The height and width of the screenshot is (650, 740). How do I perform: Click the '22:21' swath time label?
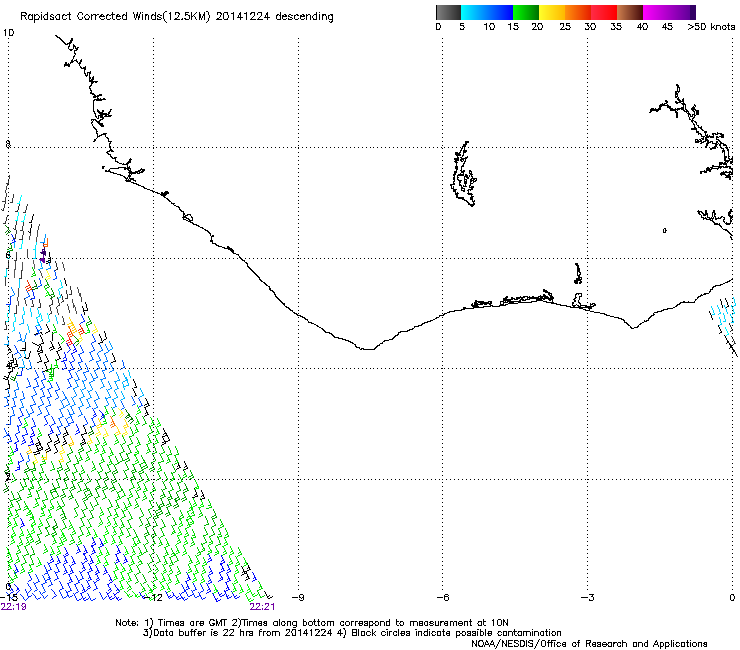point(262,607)
